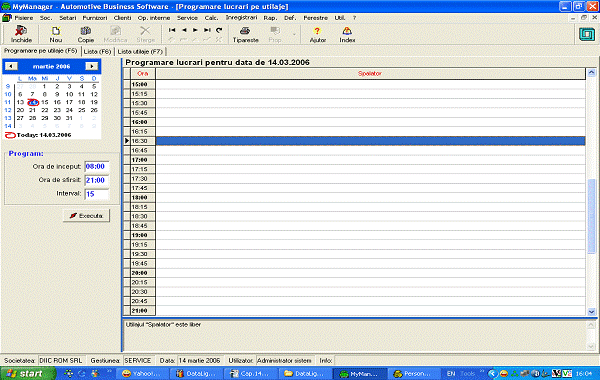Image resolution: width=600 pixels, height=380 pixels.
Task: Click the Spalator column header
Action: (370, 73)
